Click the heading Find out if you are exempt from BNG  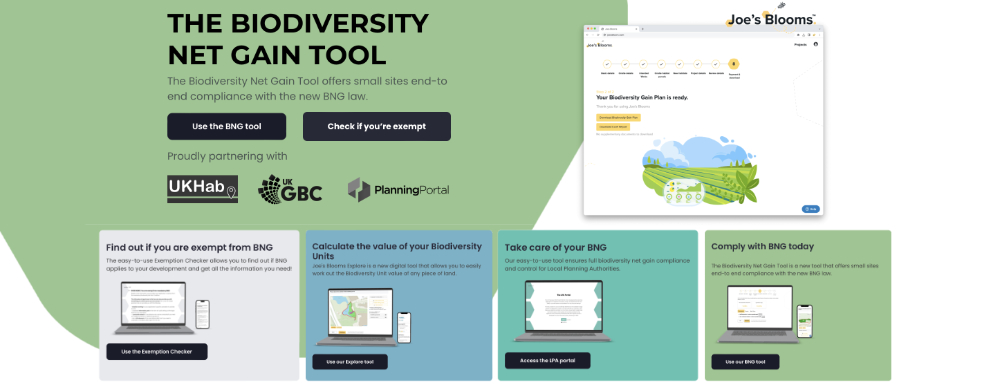coord(189,248)
